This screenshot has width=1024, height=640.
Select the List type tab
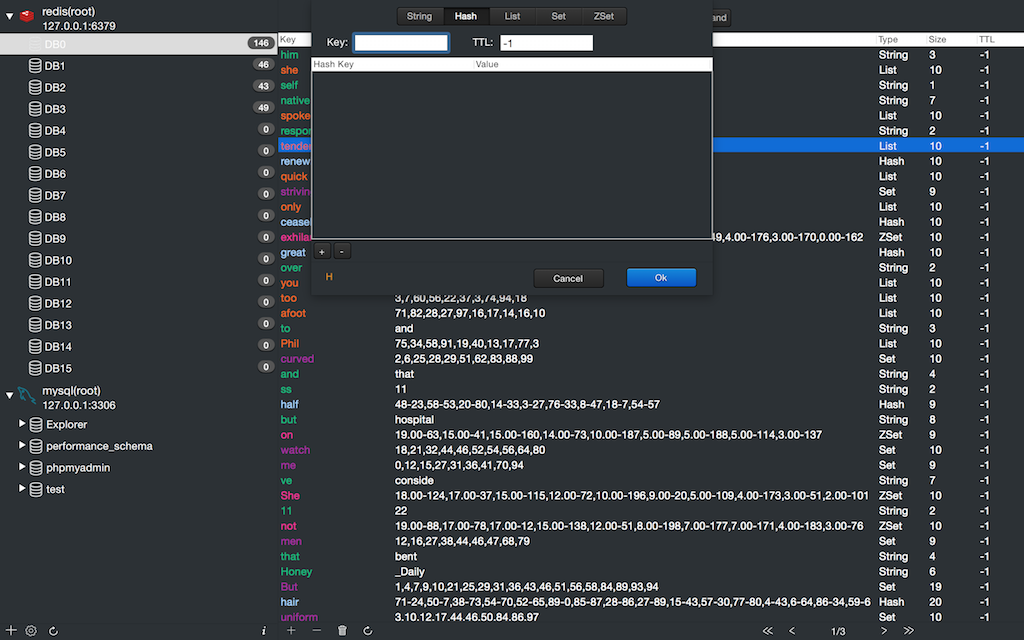coord(512,16)
